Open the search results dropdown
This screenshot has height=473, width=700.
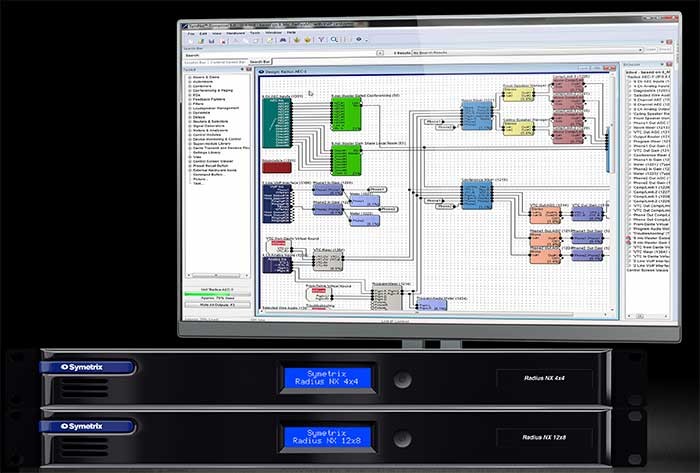coord(641,50)
